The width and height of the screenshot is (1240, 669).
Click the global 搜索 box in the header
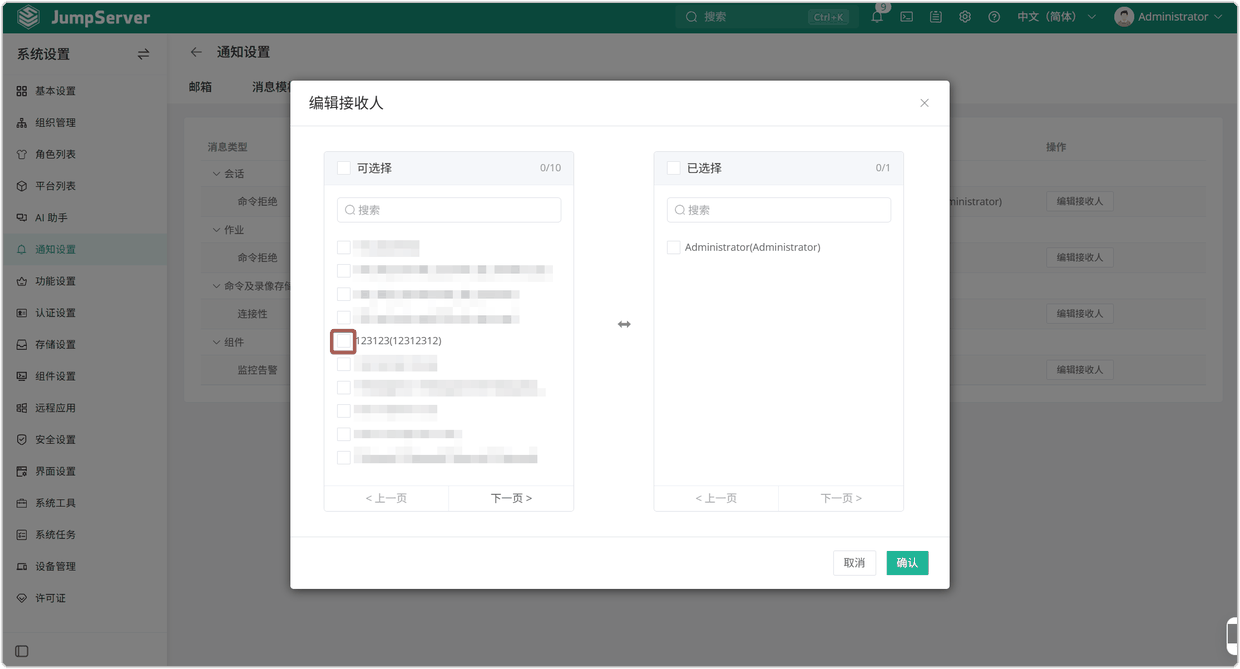pyautogui.click(x=766, y=17)
